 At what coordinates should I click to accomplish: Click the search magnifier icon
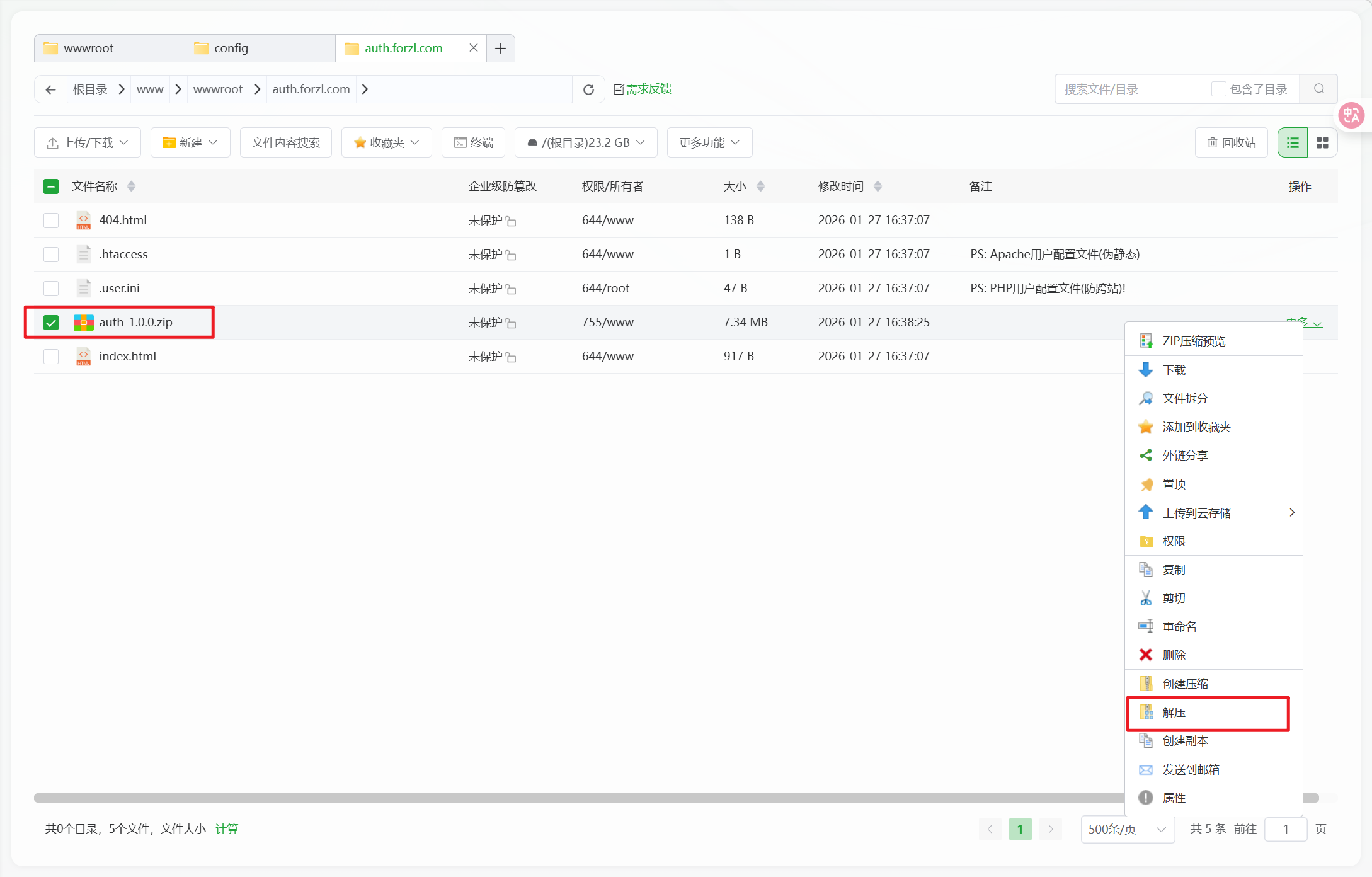(x=1318, y=89)
